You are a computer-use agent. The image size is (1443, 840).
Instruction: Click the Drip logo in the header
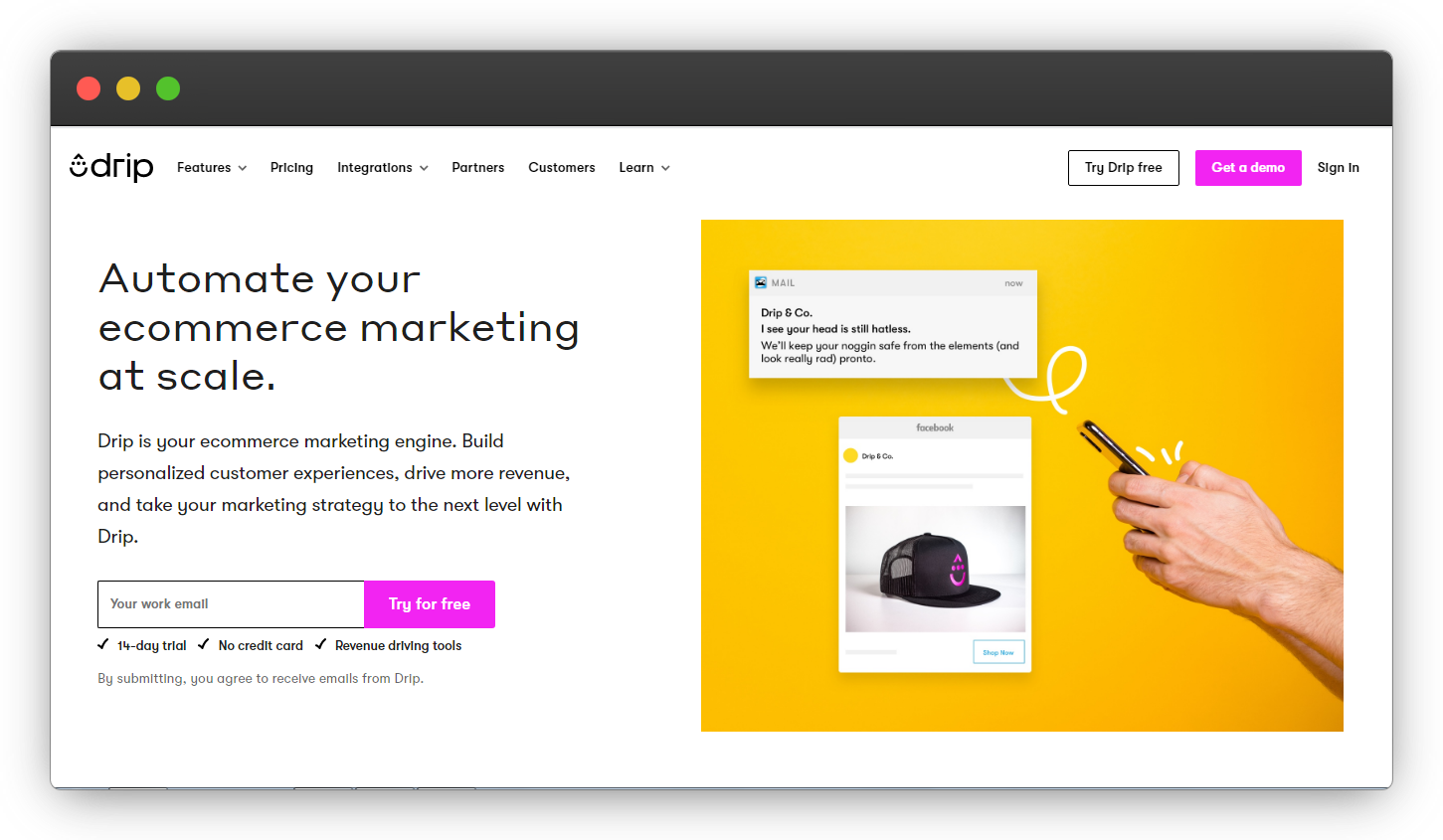click(x=111, y=166)
